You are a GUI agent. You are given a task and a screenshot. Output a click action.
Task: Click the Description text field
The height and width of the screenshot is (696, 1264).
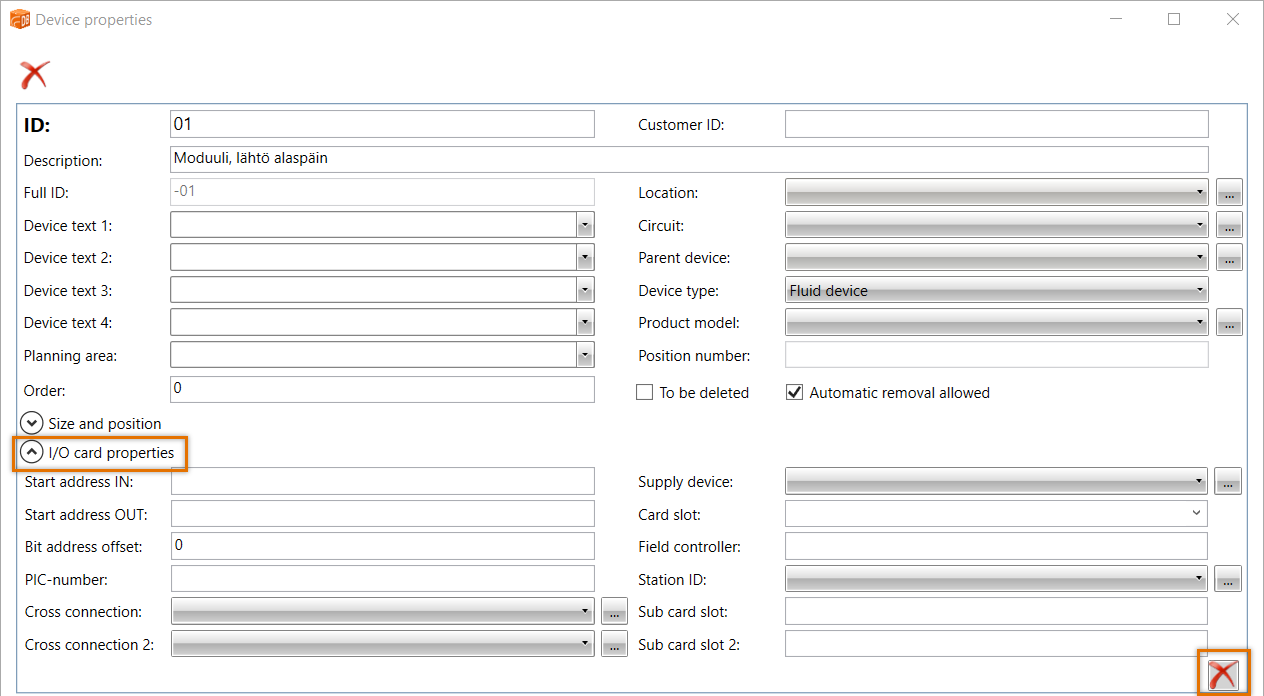pyautogui.click(x=688, y=159)
